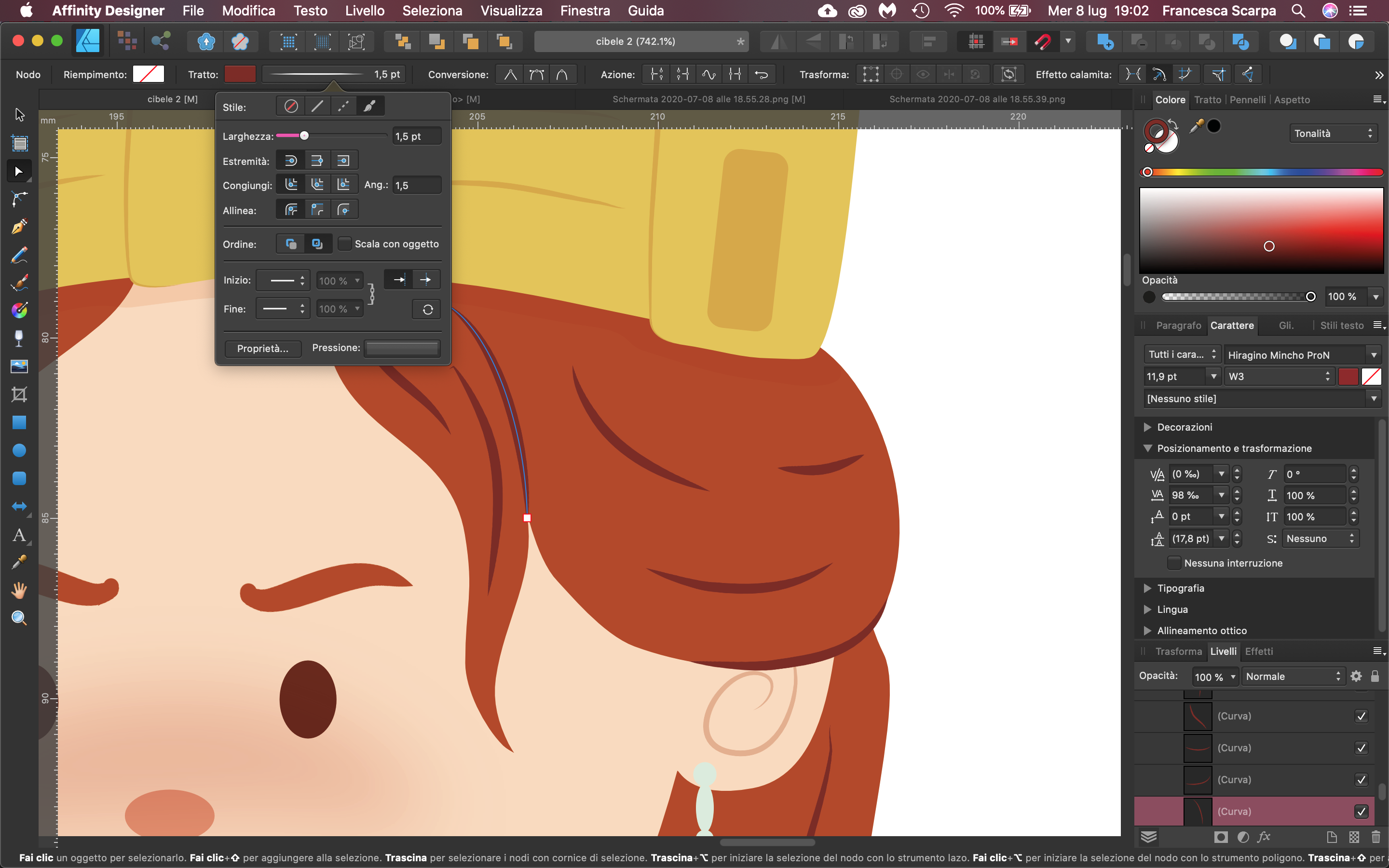Click the Add boolean operation icon
This screenshot has height=868, width=1389.
[1105, 41]
